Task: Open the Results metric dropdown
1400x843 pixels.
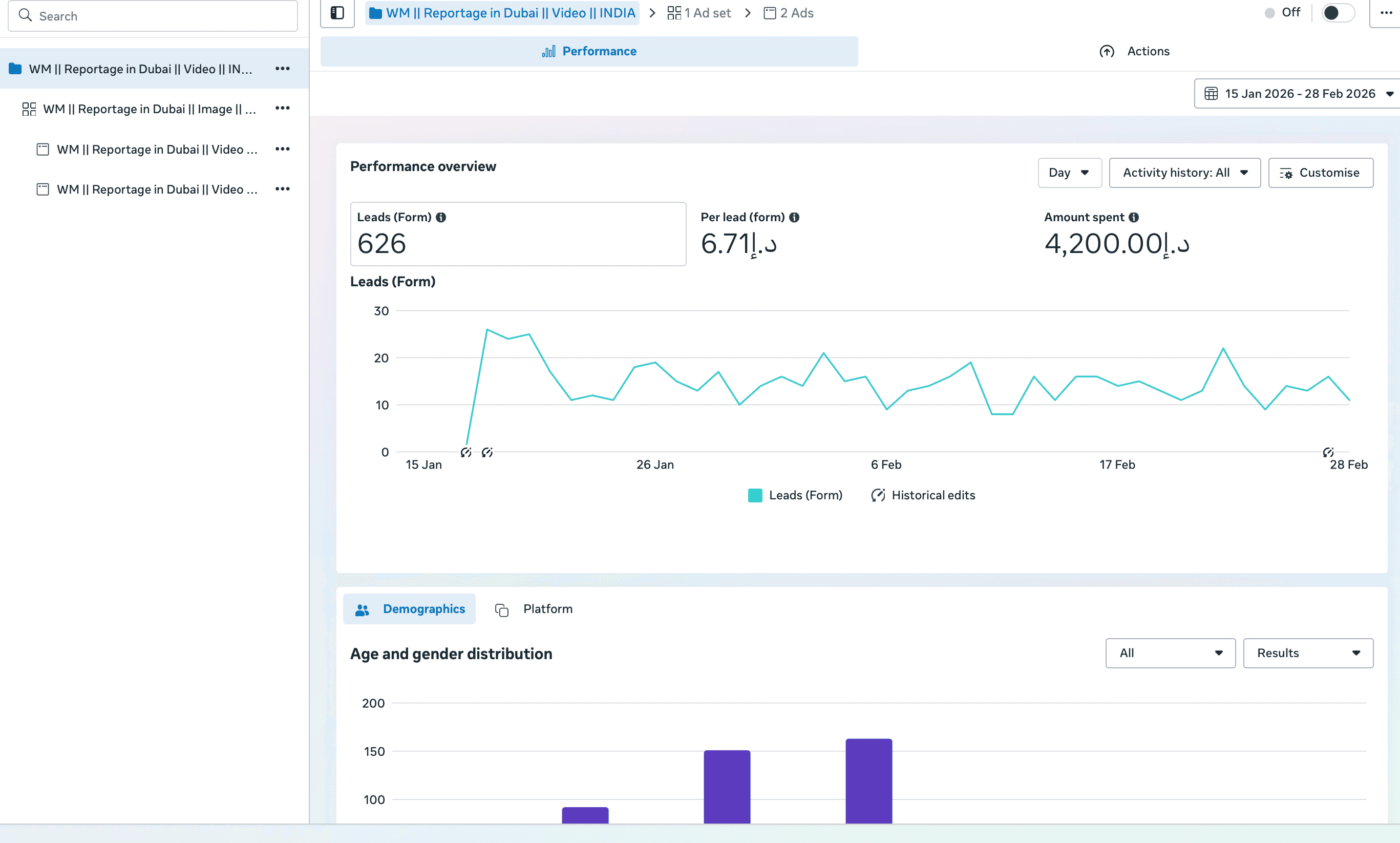Action: click(1308, 654)
